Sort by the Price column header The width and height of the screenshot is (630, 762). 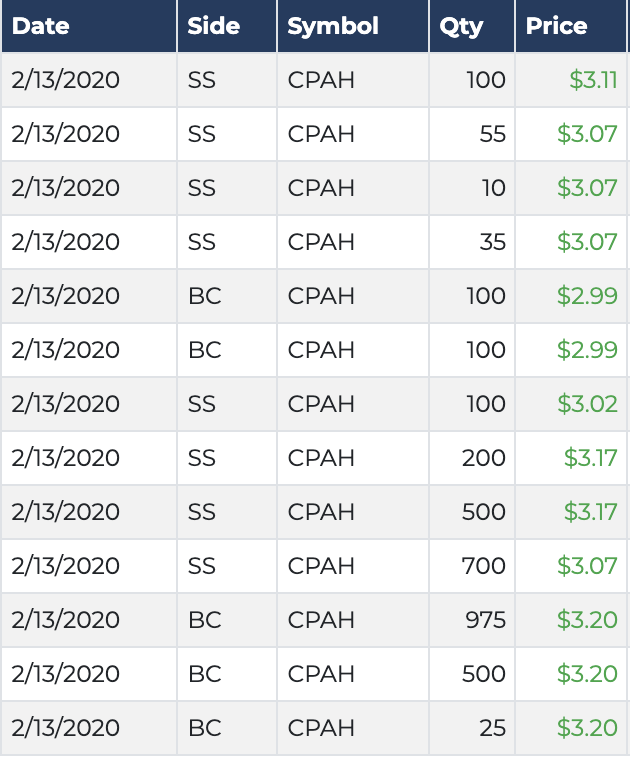pyautogui.click(x=557, y=27)
